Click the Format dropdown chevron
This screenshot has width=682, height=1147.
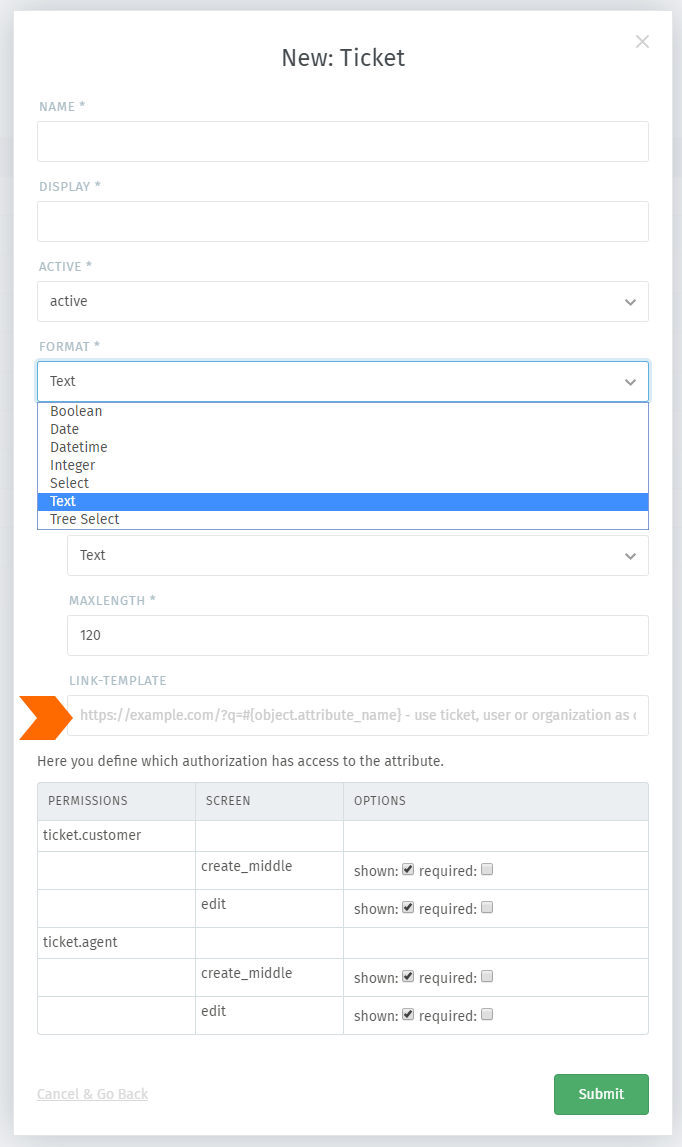coord(630,381)
